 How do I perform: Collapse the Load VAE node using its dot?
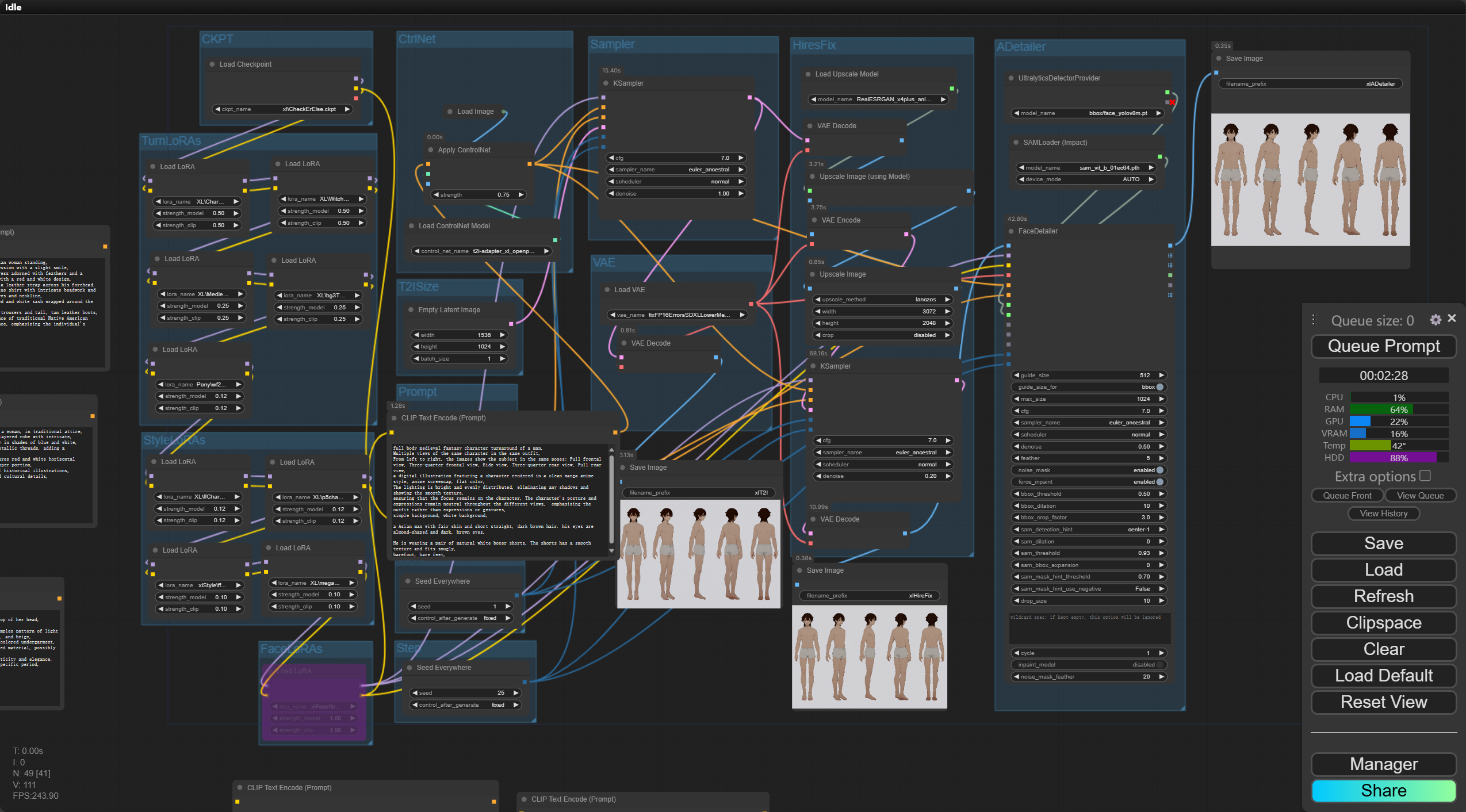607,290
